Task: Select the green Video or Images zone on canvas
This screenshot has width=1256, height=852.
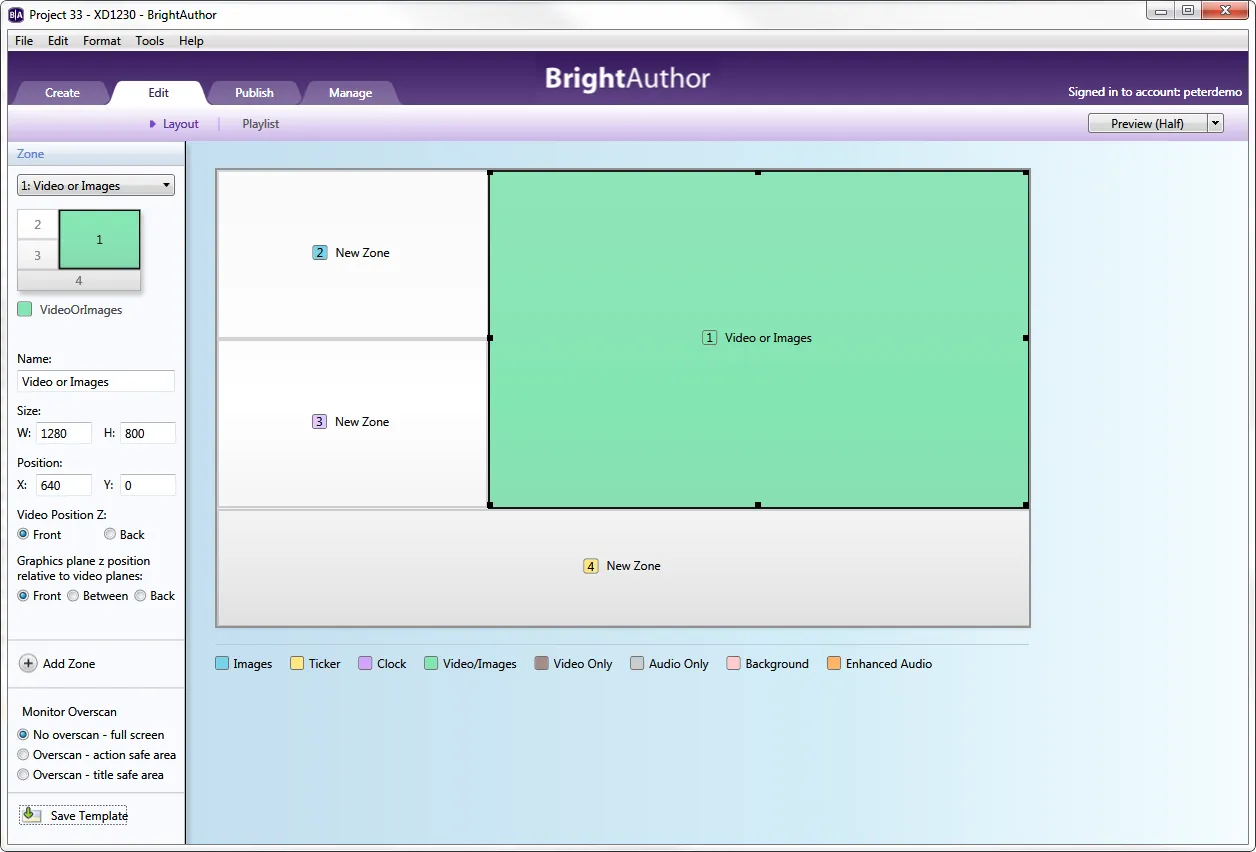Action: 758,339
